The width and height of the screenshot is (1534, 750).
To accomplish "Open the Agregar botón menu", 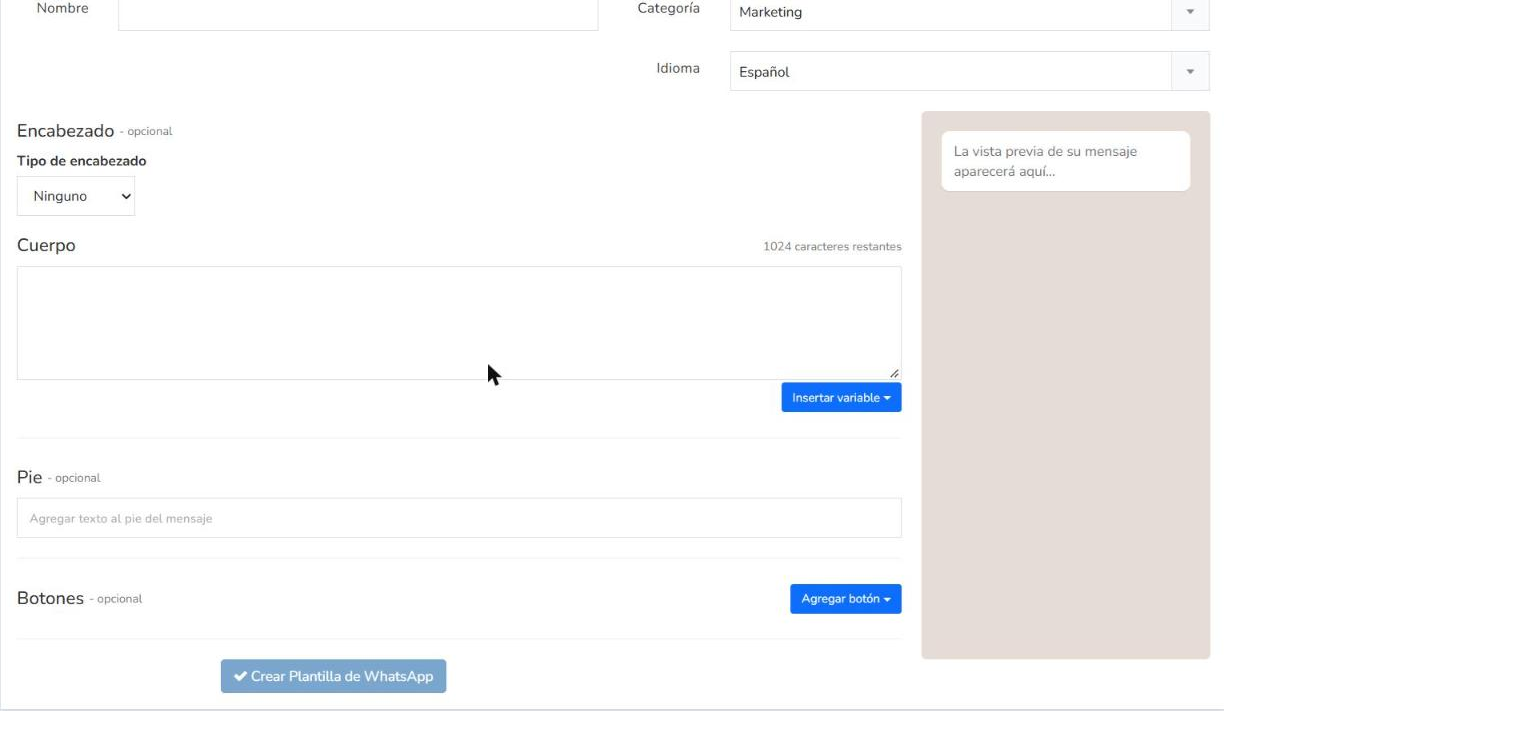I will point(846,599).
